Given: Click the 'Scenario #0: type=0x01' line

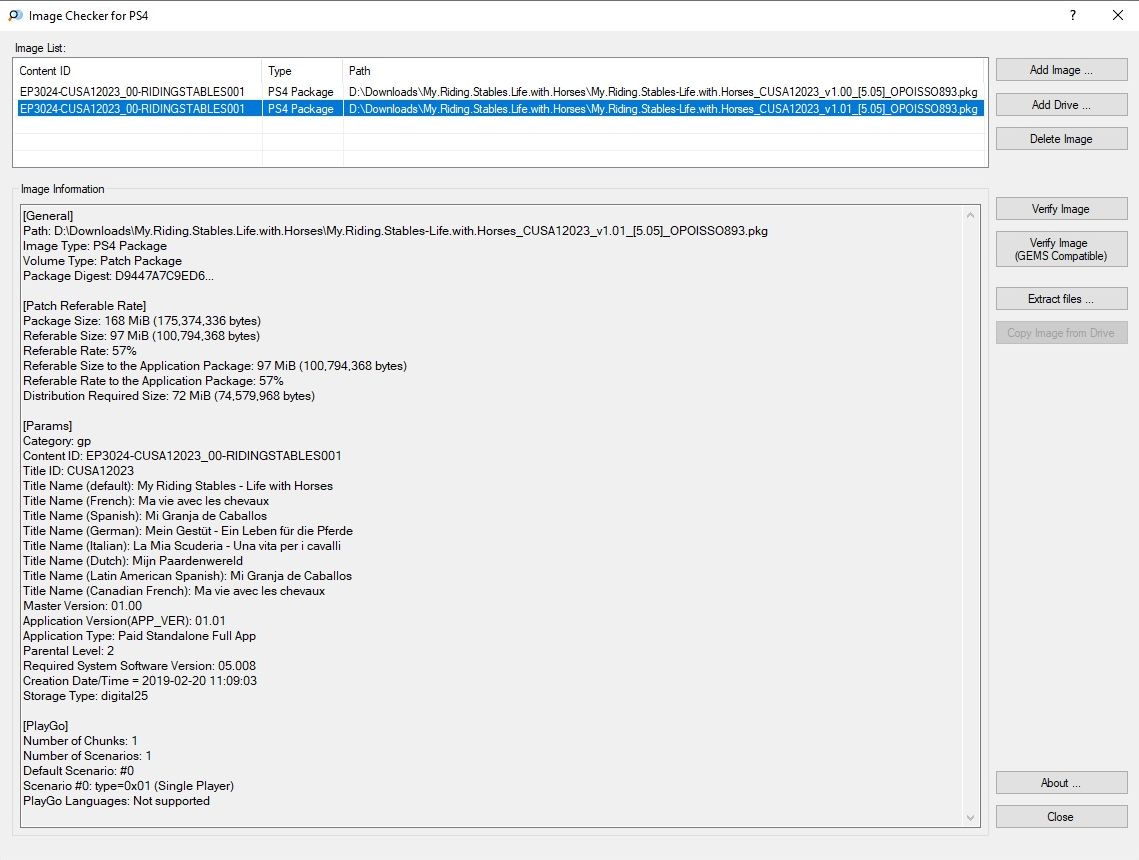Looking at the screenshot, I should [x=129, y=786].
